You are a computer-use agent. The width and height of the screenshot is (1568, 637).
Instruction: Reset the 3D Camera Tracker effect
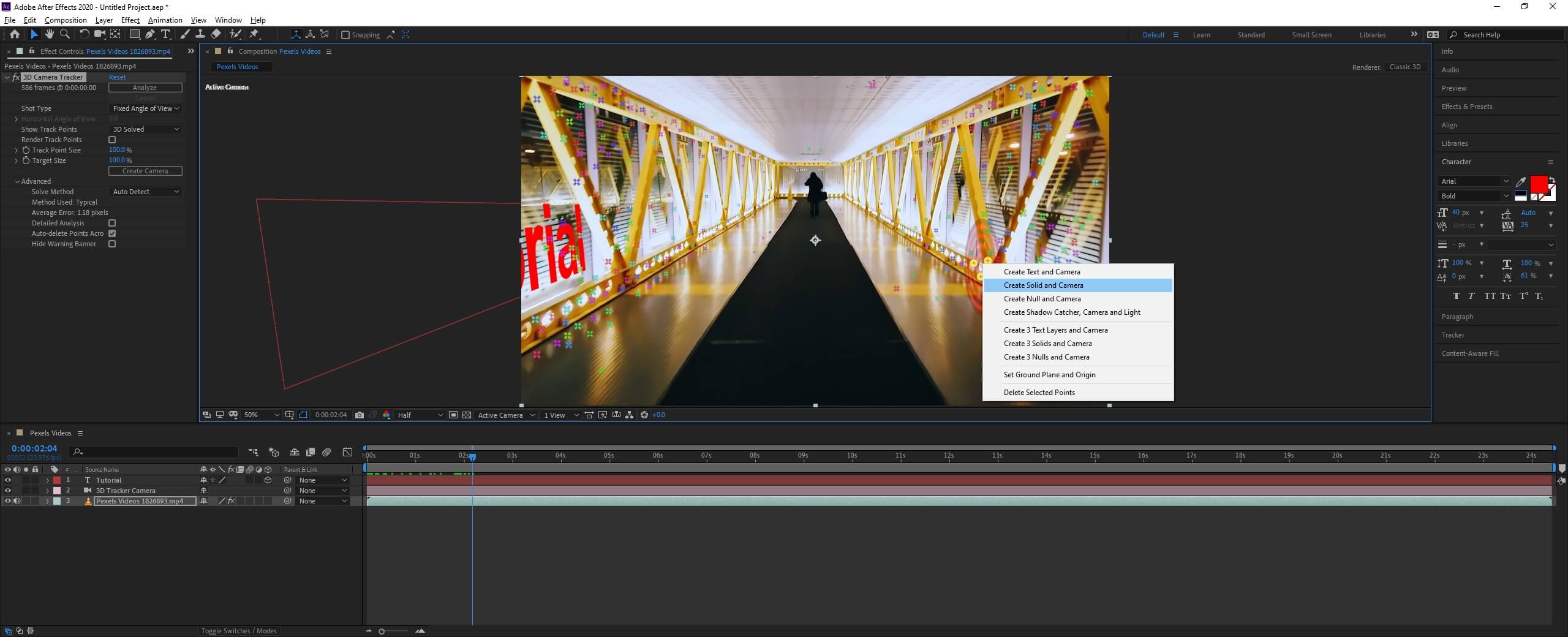[x=117, y=77]
